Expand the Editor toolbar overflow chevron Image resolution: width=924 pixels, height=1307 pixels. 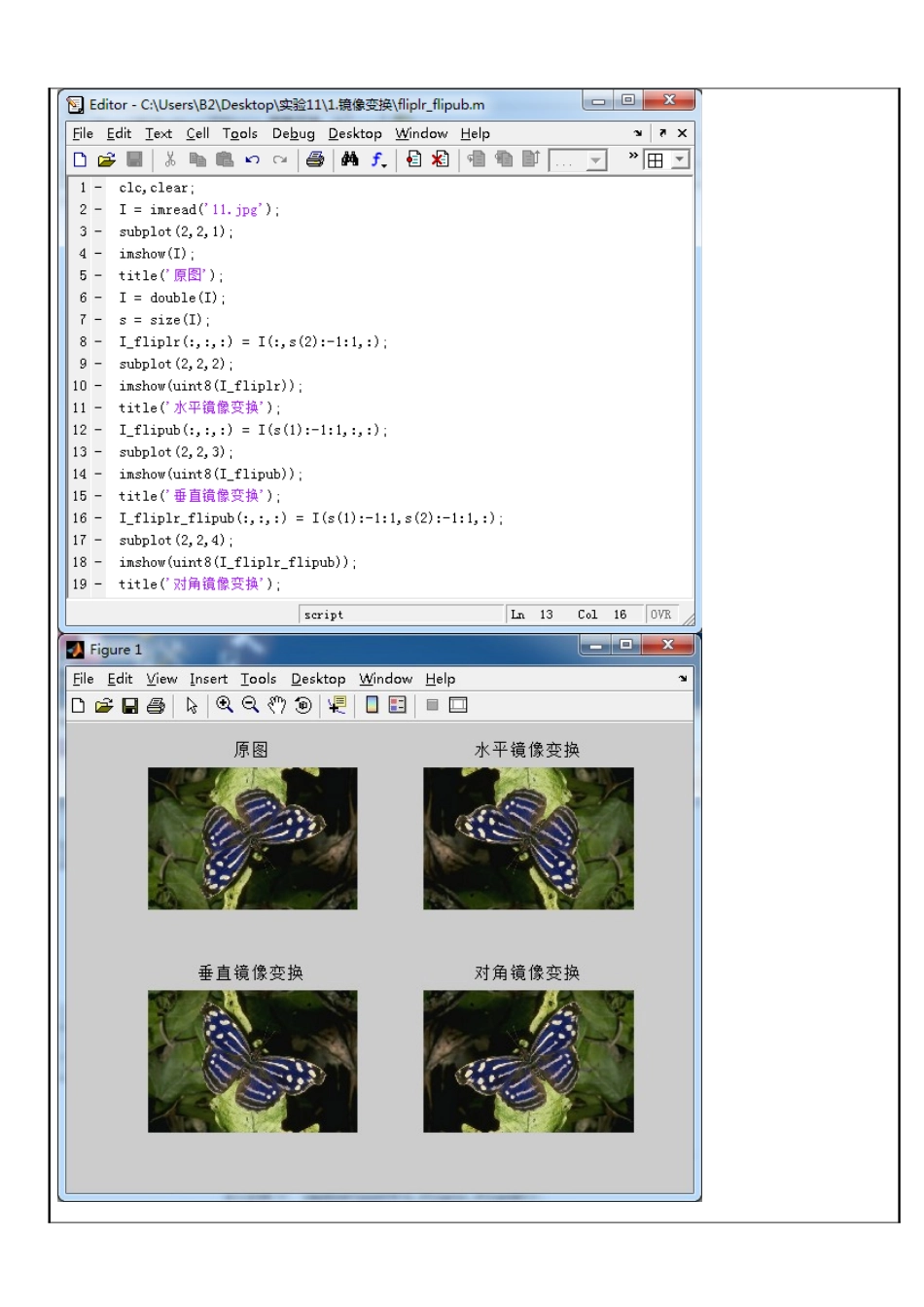[633, 156]
